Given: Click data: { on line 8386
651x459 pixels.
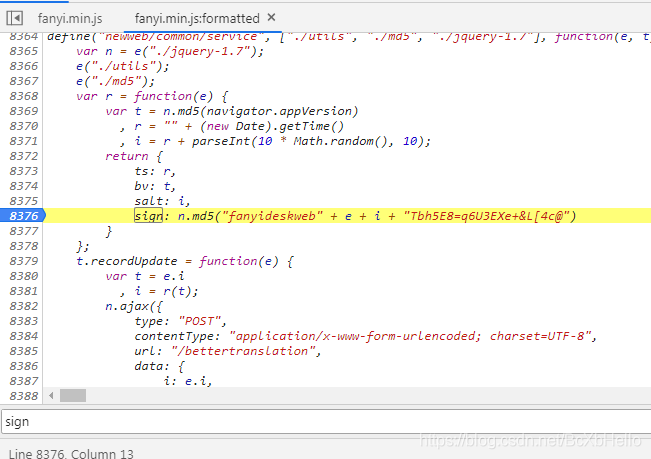Looking at the screenshot, I should [x=159, y=366].
